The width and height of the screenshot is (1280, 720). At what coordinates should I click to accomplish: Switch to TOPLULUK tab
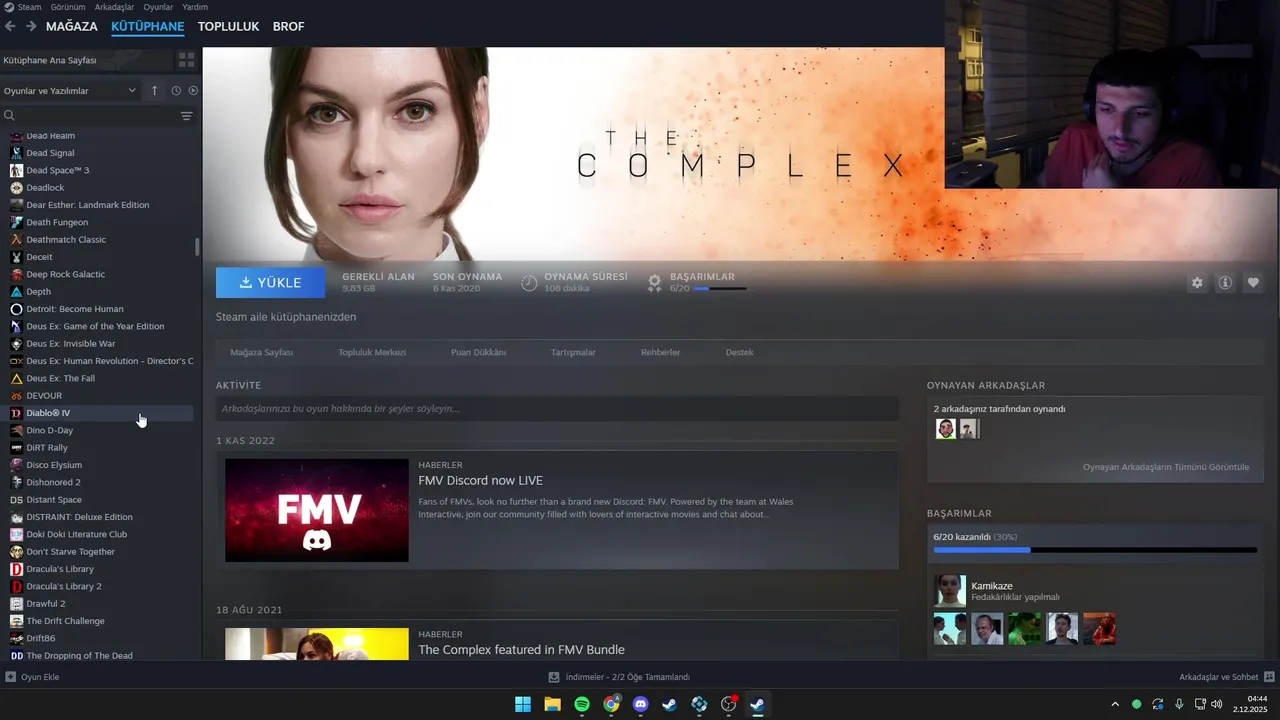(x=228, y=26)
